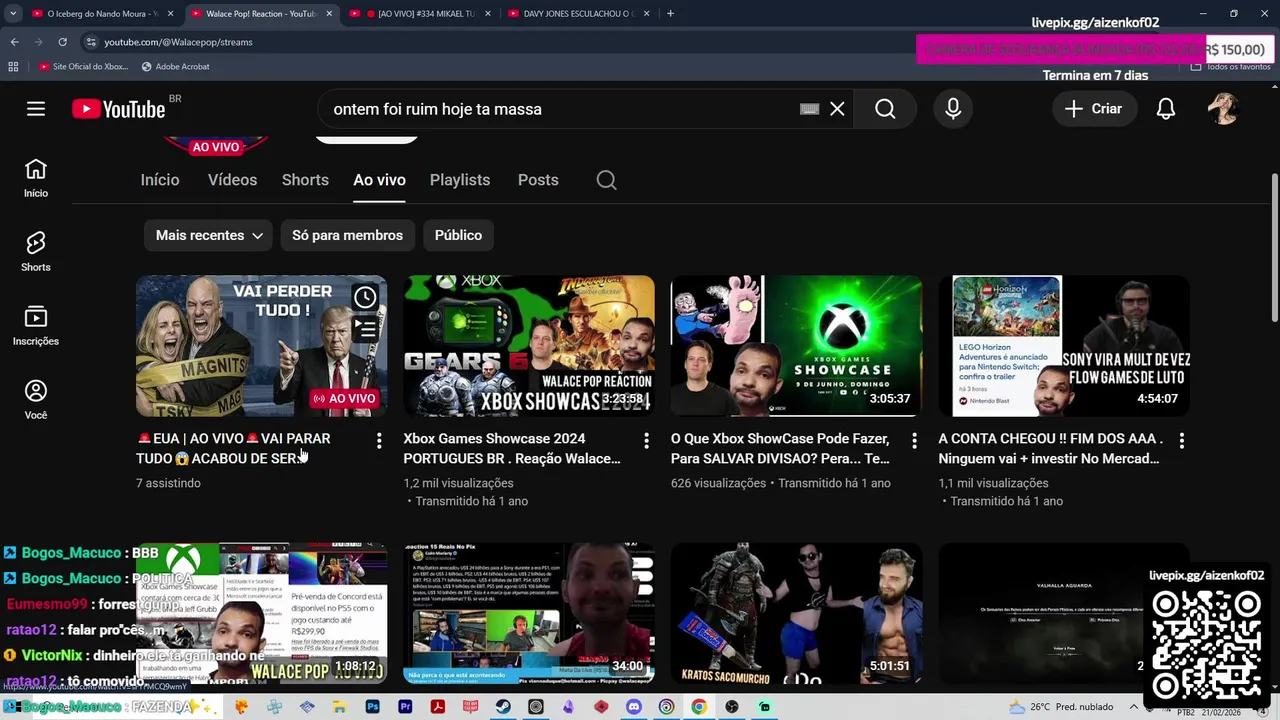This screenshot has width=1280, height=720.
Task: Open the Kratos Saco Murcho thumbnail
Action: (796, 614)
